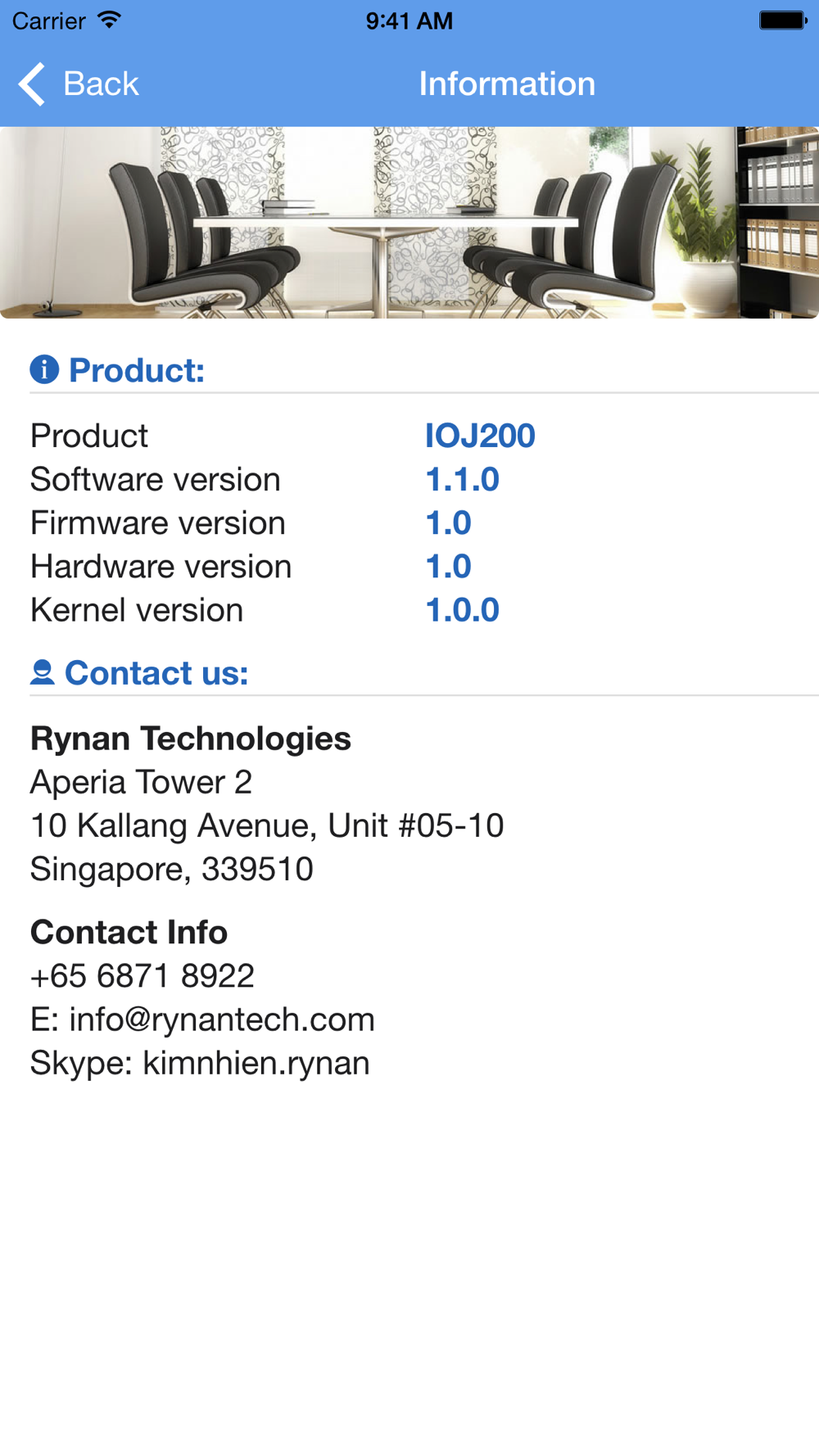Tap the Product section heading
819x1456 pixels.
(x=137, y=370)
